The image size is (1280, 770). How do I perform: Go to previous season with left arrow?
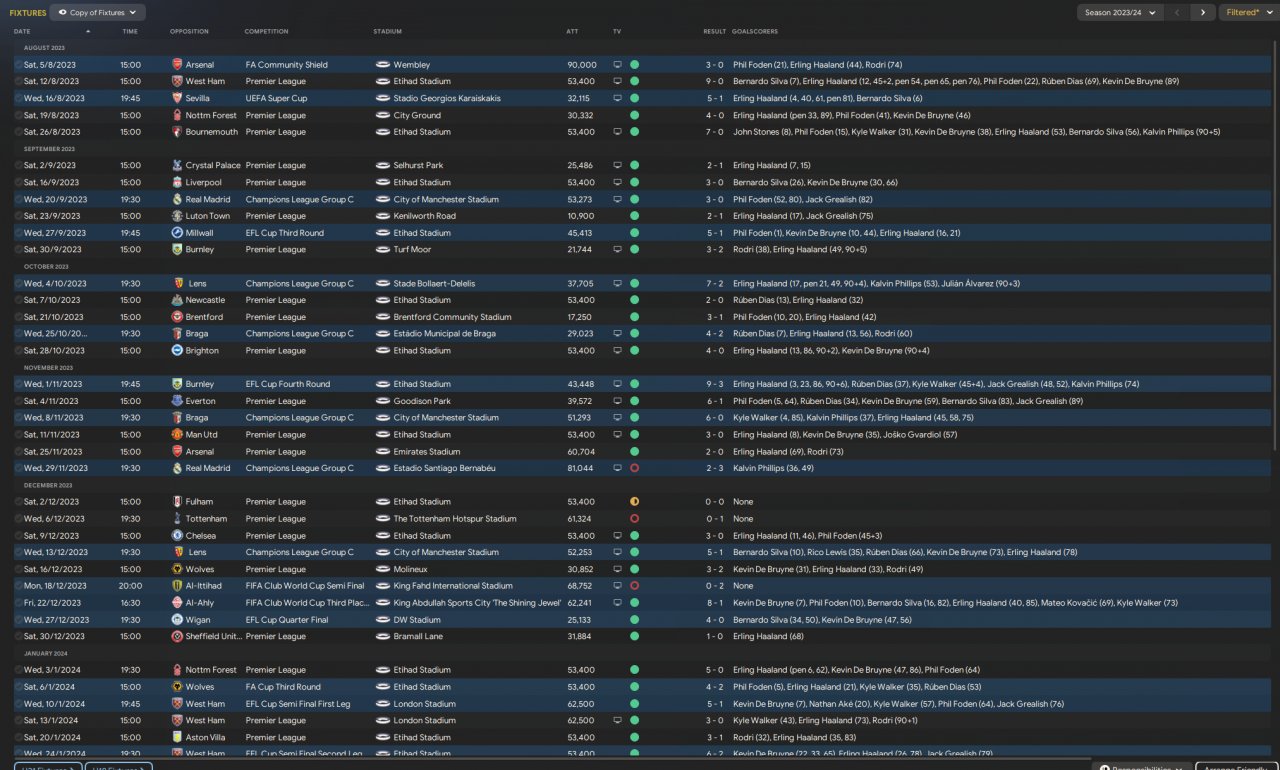click(1179, 13)
